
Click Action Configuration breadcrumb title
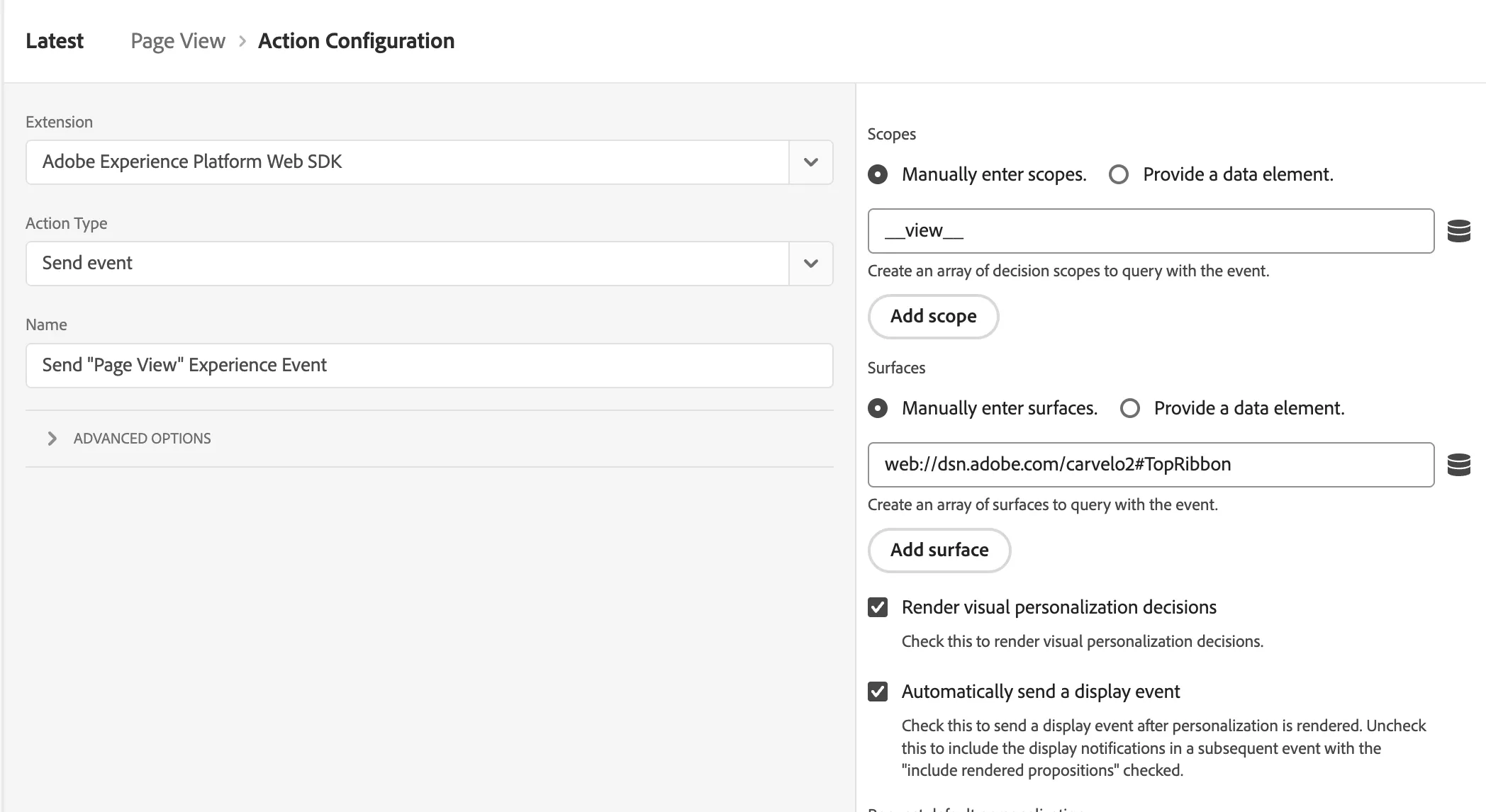pyautogui.click(x=356, y=41)
